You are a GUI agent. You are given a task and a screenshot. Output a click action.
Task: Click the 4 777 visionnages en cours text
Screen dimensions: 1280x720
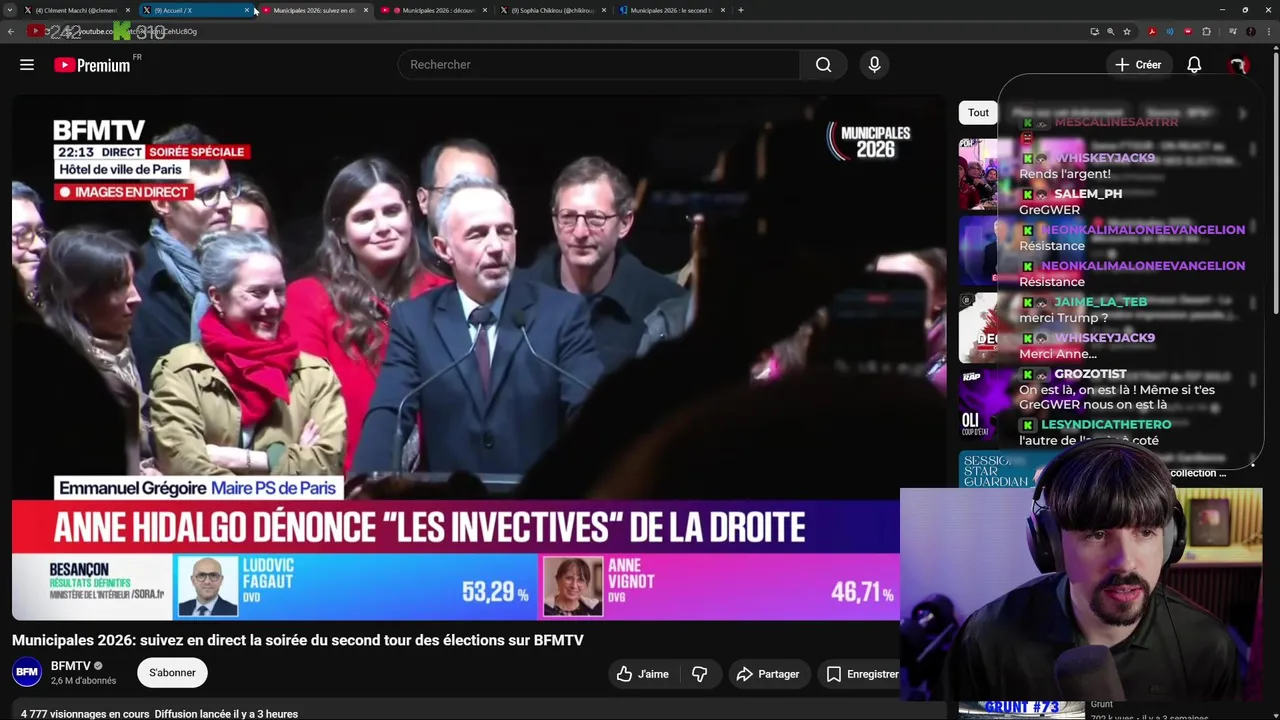(x=85, y=714)
